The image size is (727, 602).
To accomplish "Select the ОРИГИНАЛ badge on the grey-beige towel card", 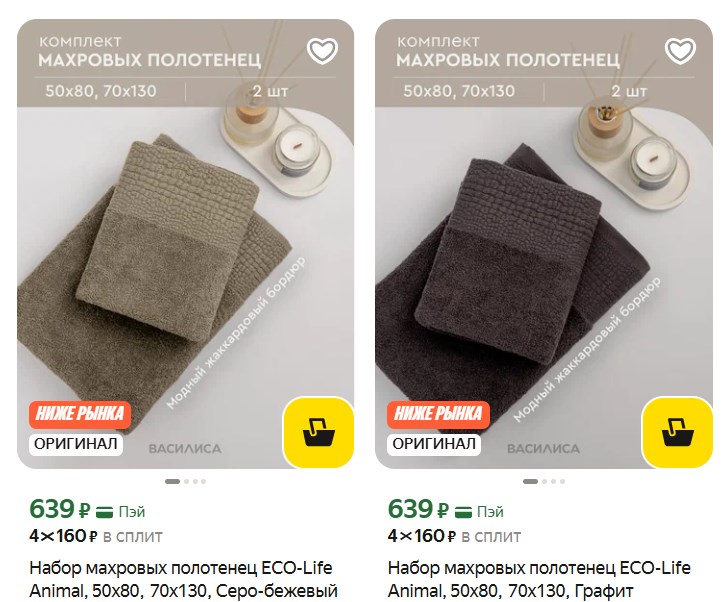I will [x=76, y=444].
